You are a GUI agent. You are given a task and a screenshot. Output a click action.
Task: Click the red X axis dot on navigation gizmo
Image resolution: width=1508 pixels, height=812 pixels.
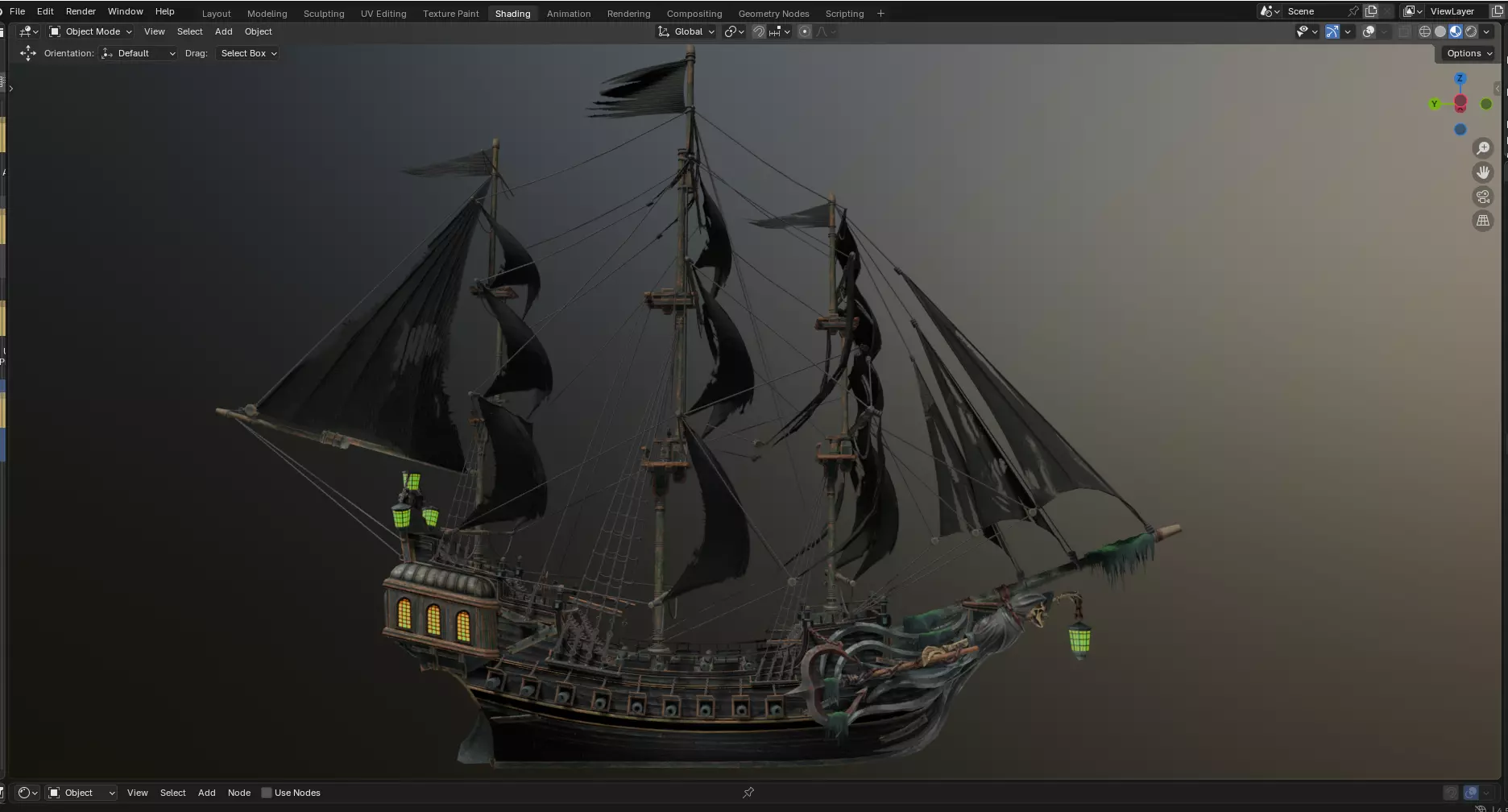coord(1460,102)
